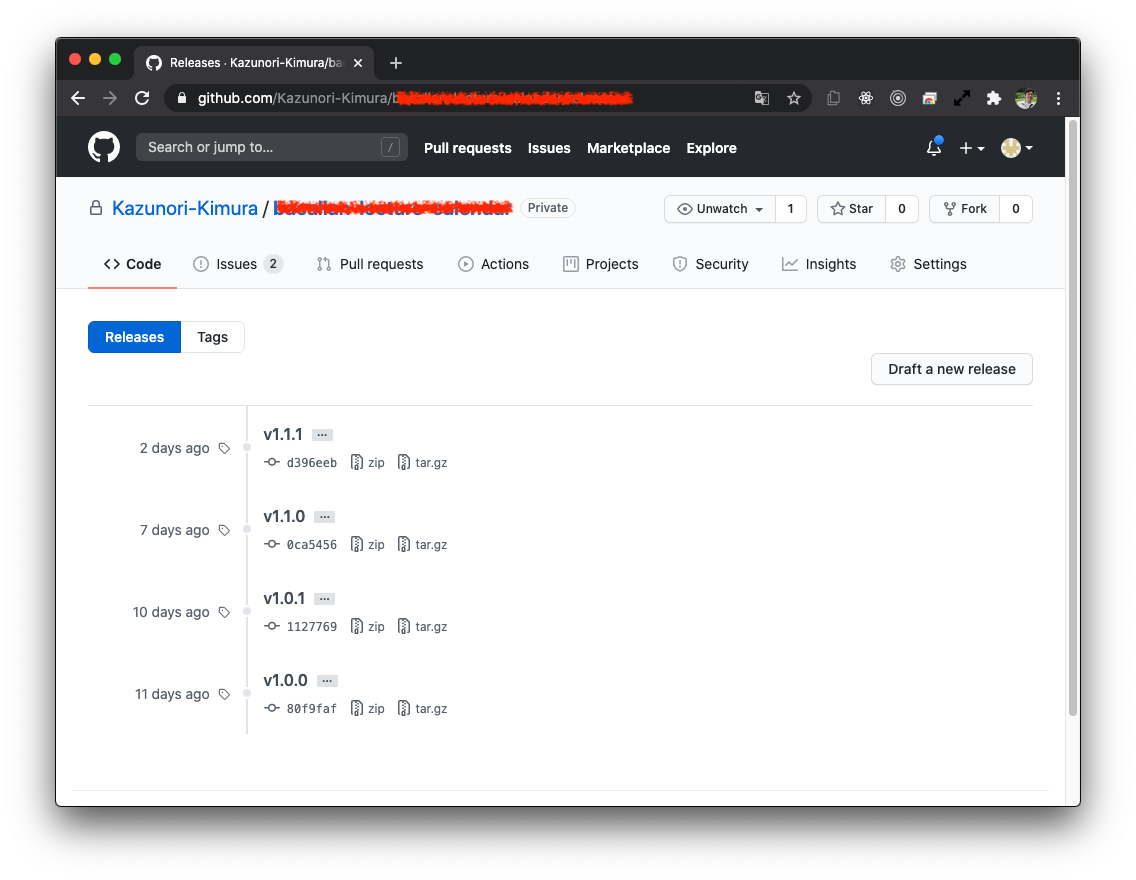Switch to repository Pull requests tab

point(369,264)
